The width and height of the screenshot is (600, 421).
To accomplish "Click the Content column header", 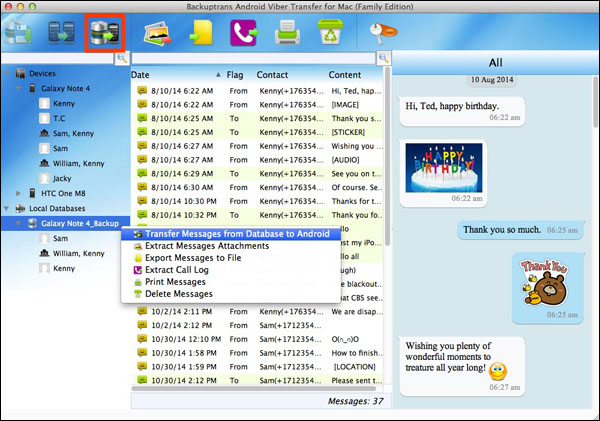I will click(345, 75).
